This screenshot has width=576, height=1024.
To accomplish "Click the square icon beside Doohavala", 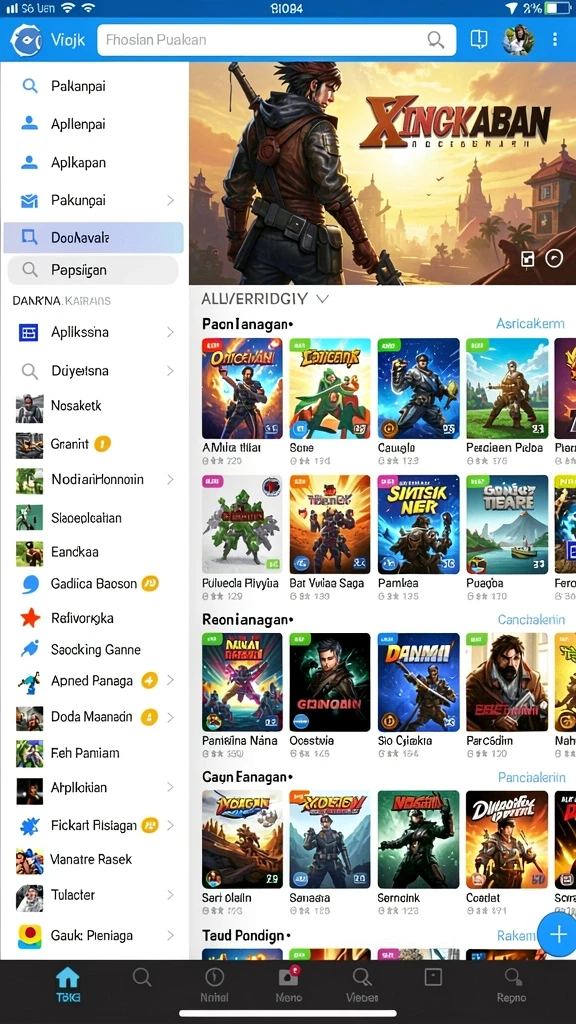I will point(29,237).
